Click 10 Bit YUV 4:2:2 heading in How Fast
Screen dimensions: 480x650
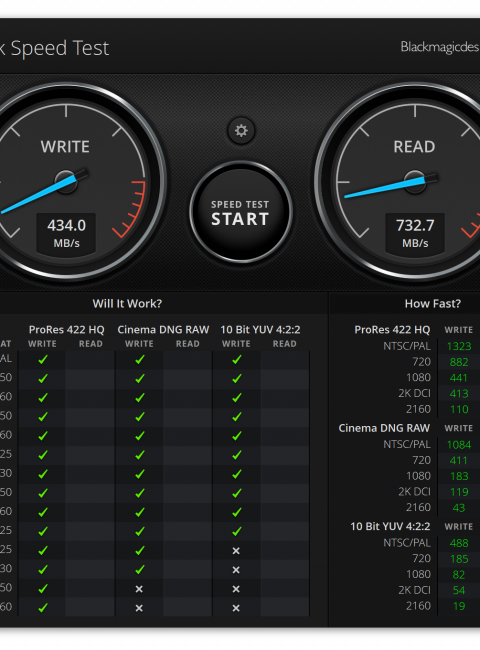click(x=390, y=526)
